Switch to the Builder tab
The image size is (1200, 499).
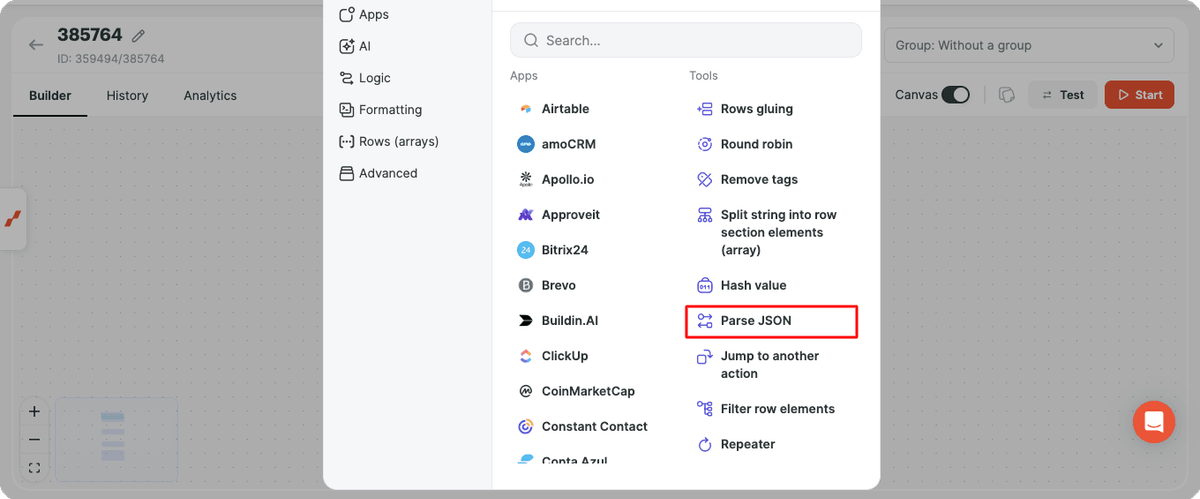point(50,96)
